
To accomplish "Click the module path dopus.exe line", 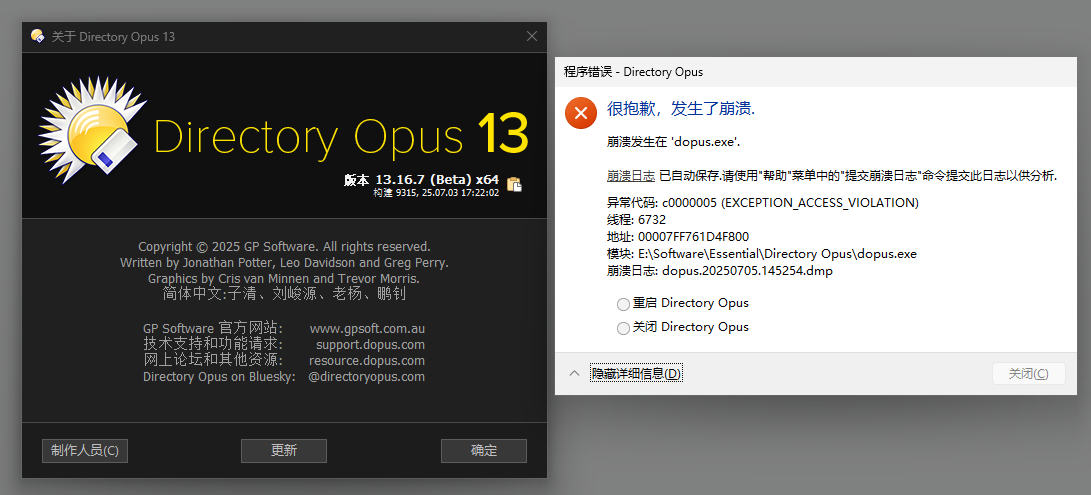I will [x=762, y=254].
